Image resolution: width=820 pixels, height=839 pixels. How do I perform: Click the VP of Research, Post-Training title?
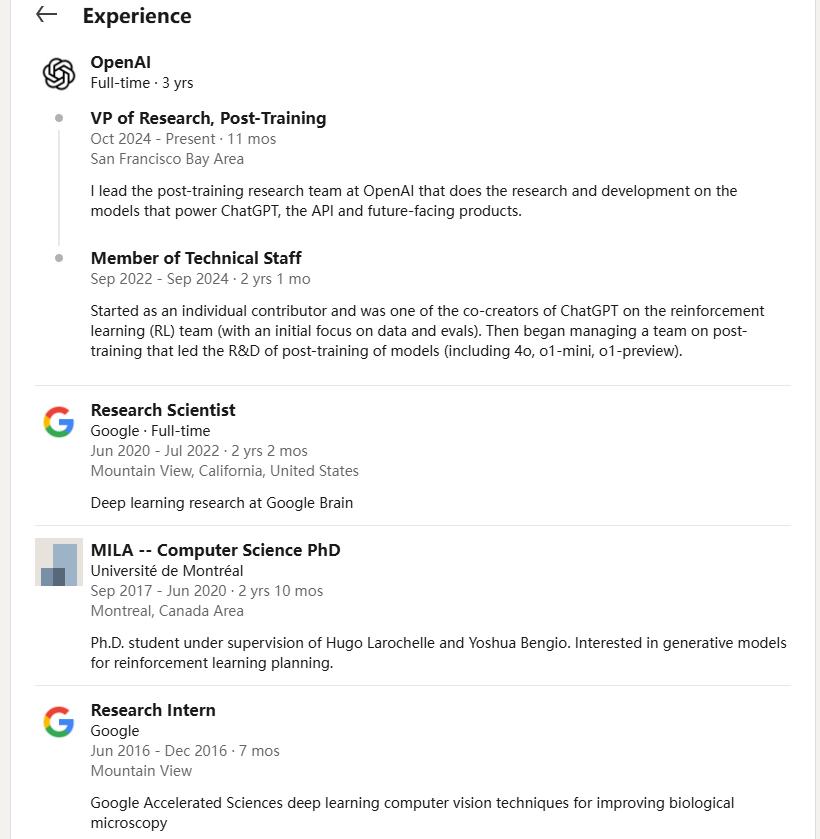(x=208, y=118)
